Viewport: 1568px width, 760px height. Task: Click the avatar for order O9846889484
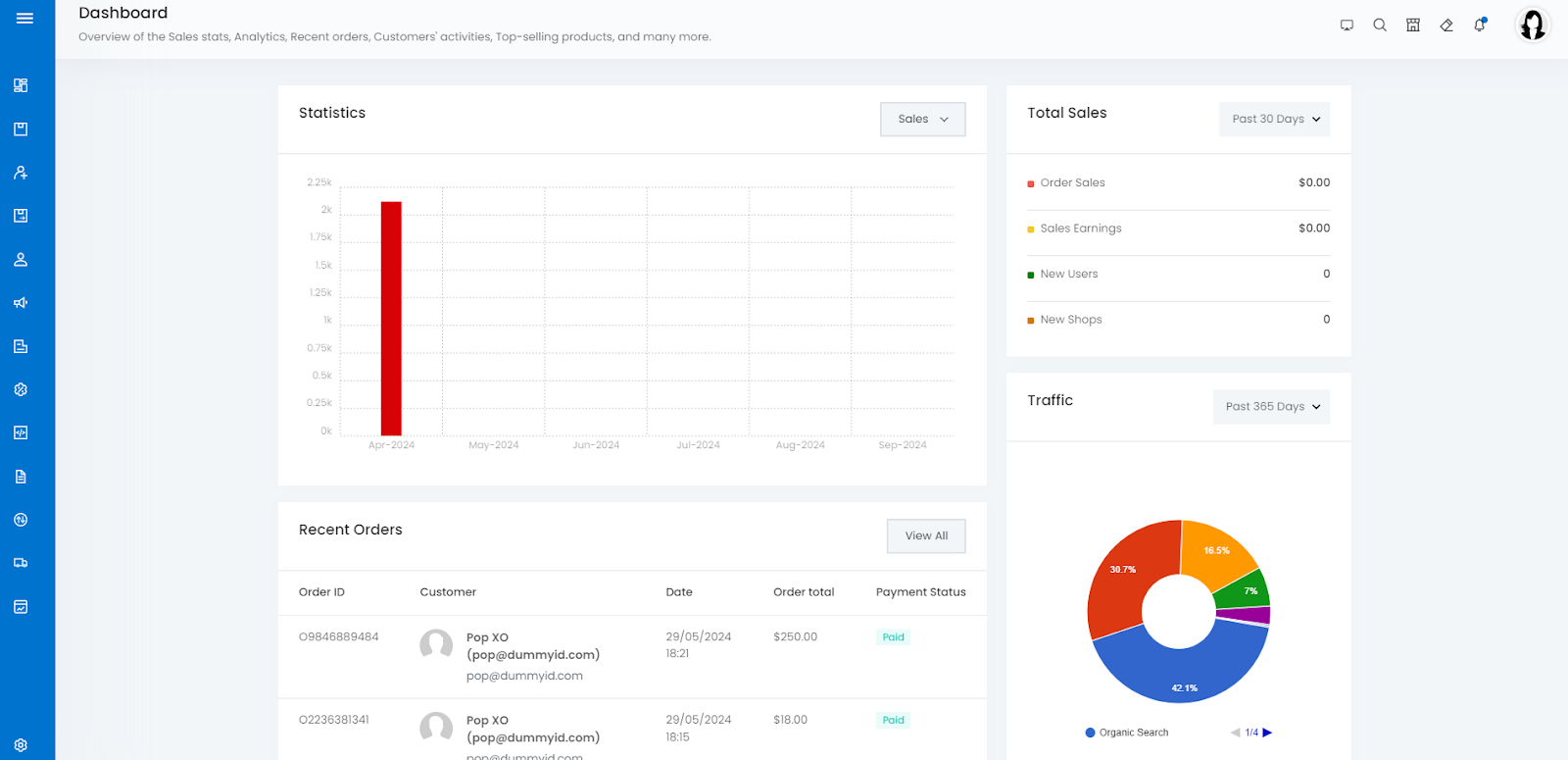(436, 646)
